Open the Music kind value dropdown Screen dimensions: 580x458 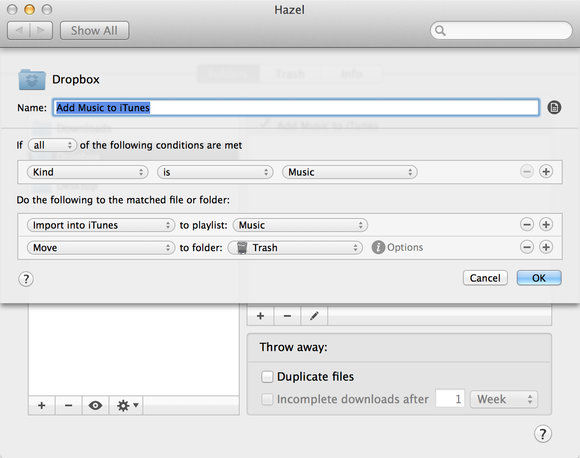click(350, 172)
